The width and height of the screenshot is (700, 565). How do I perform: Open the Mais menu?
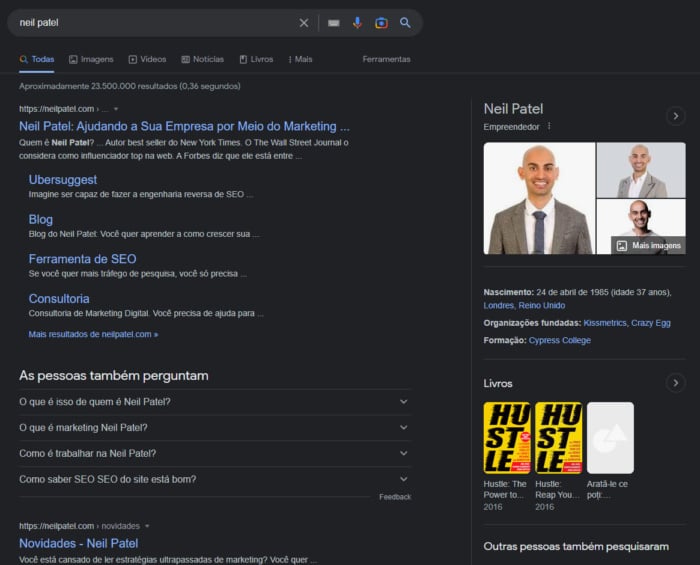pos(300,59)
